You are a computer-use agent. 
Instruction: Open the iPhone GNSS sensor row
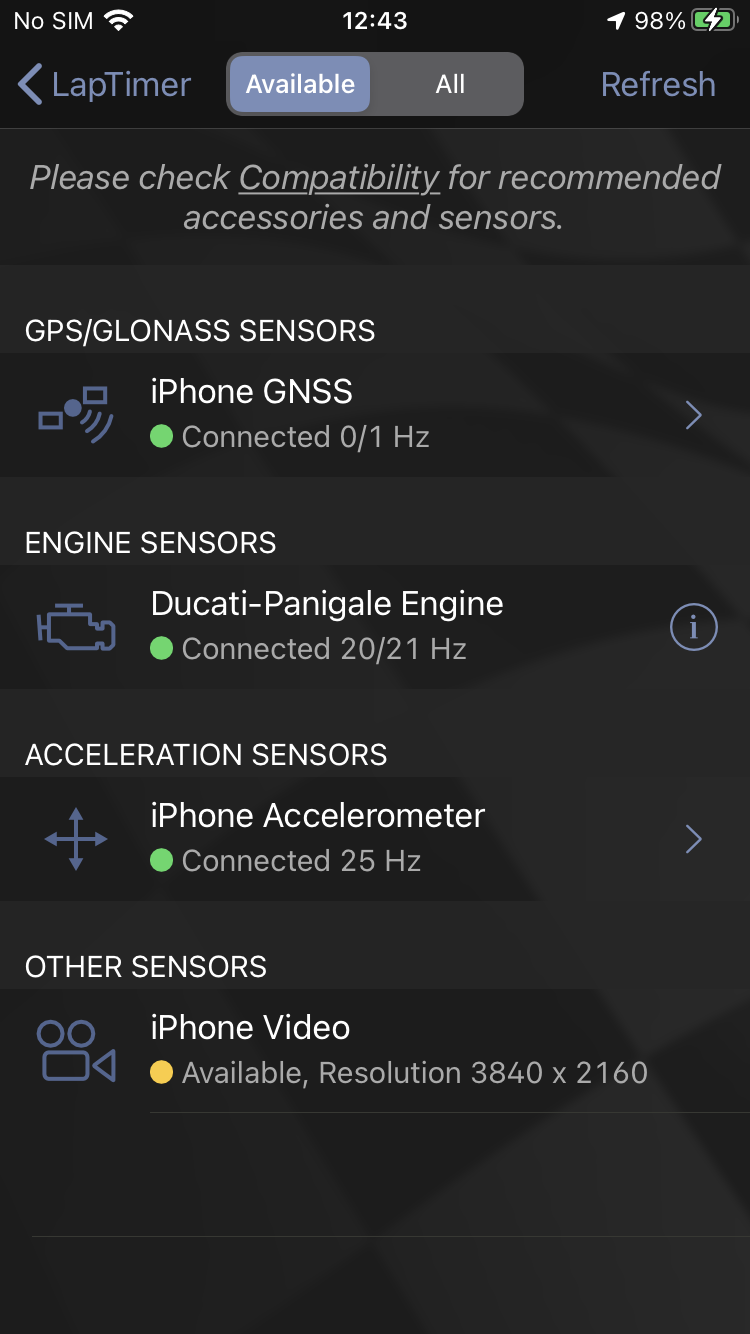tap(375, 415)
